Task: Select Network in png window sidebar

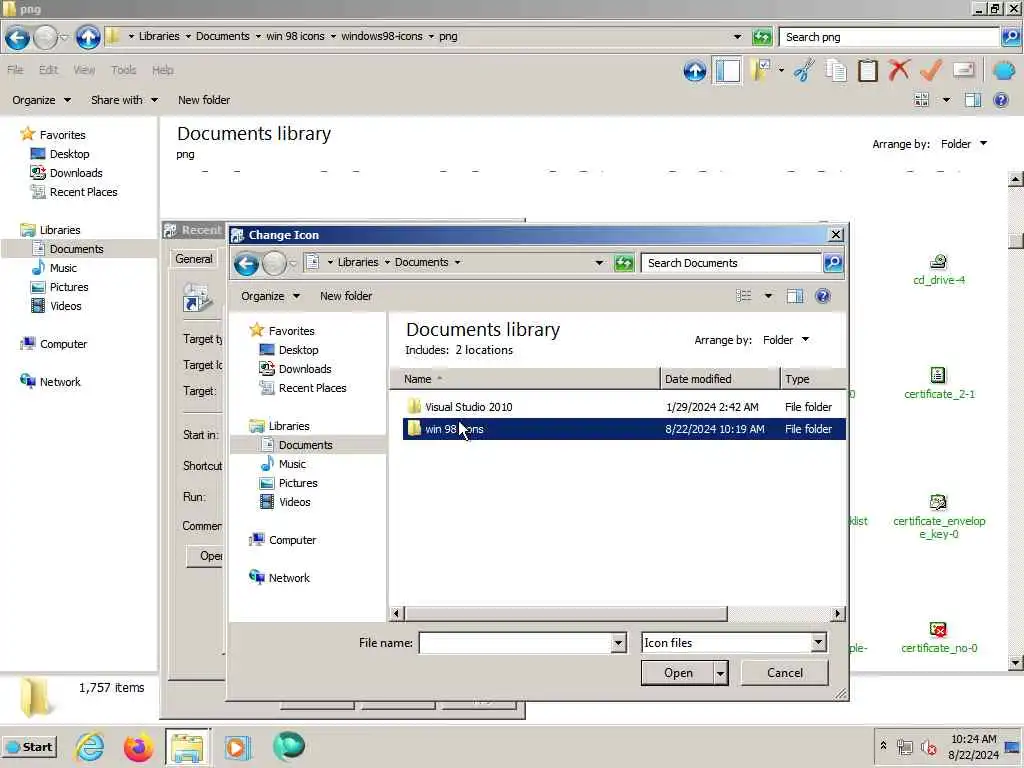Action: (50, 382)
